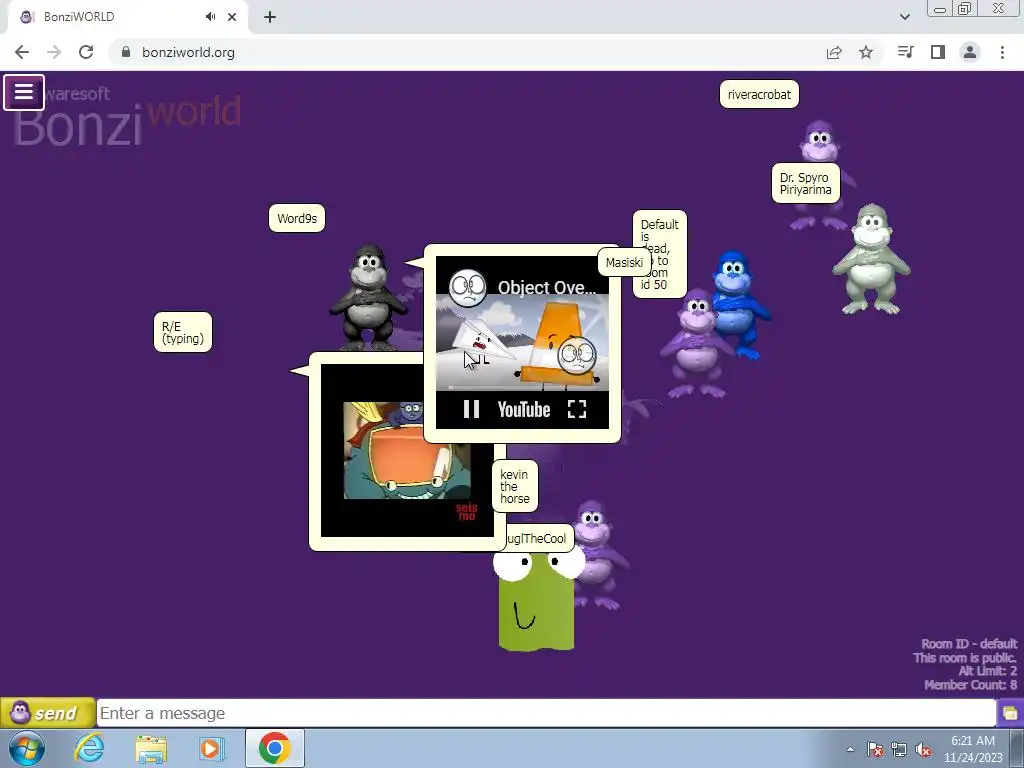Screen dimensions: 1024x768
Task: Open File Explorer from the taskbar
Action: [151, 748]
